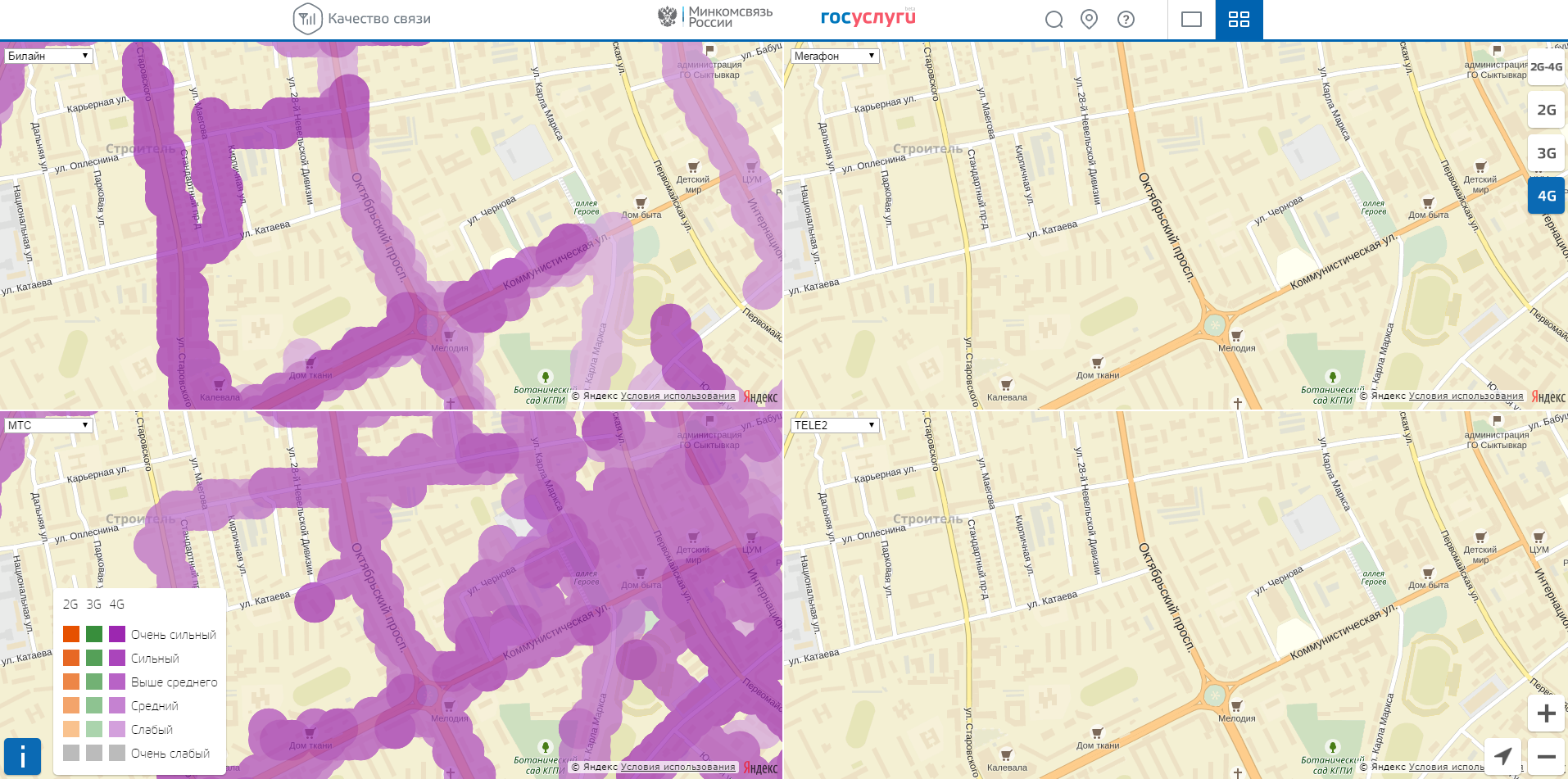Click the Яндекс logo in МТС map

[760, 768]
